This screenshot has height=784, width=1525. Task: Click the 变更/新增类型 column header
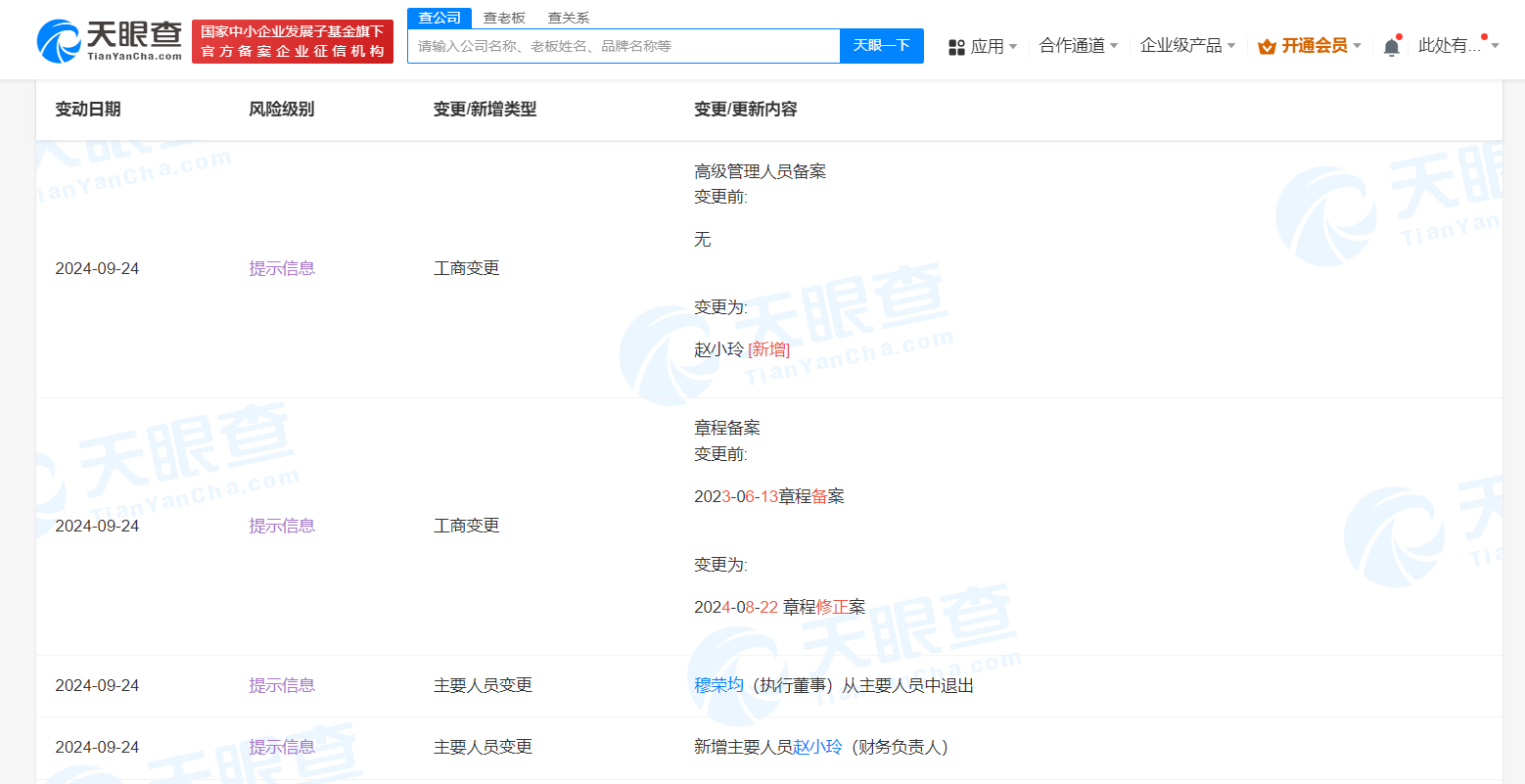pos(485,109)
